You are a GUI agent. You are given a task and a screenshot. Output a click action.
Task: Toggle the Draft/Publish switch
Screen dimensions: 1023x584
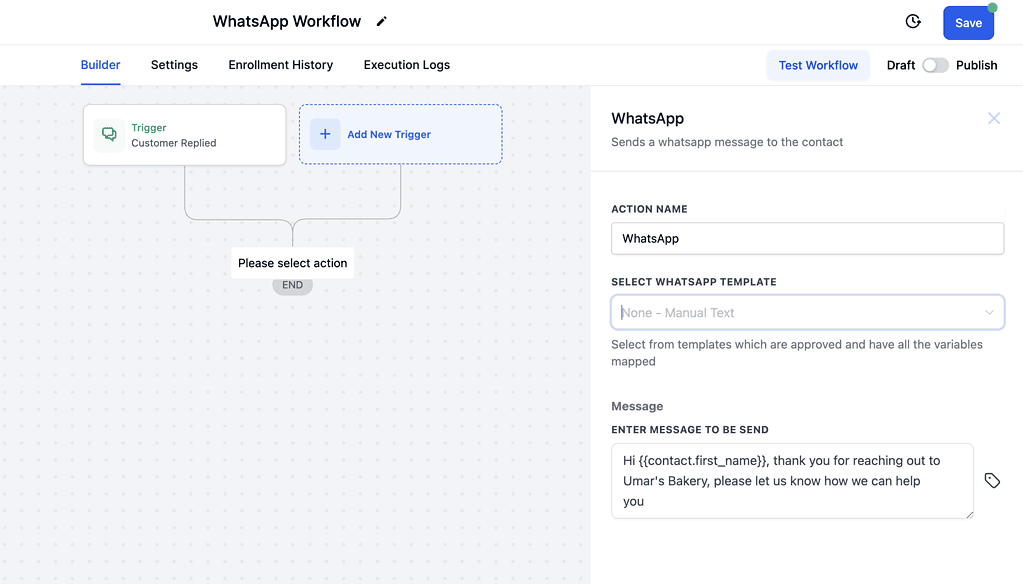pyautogui.click(x=935, y=64)
